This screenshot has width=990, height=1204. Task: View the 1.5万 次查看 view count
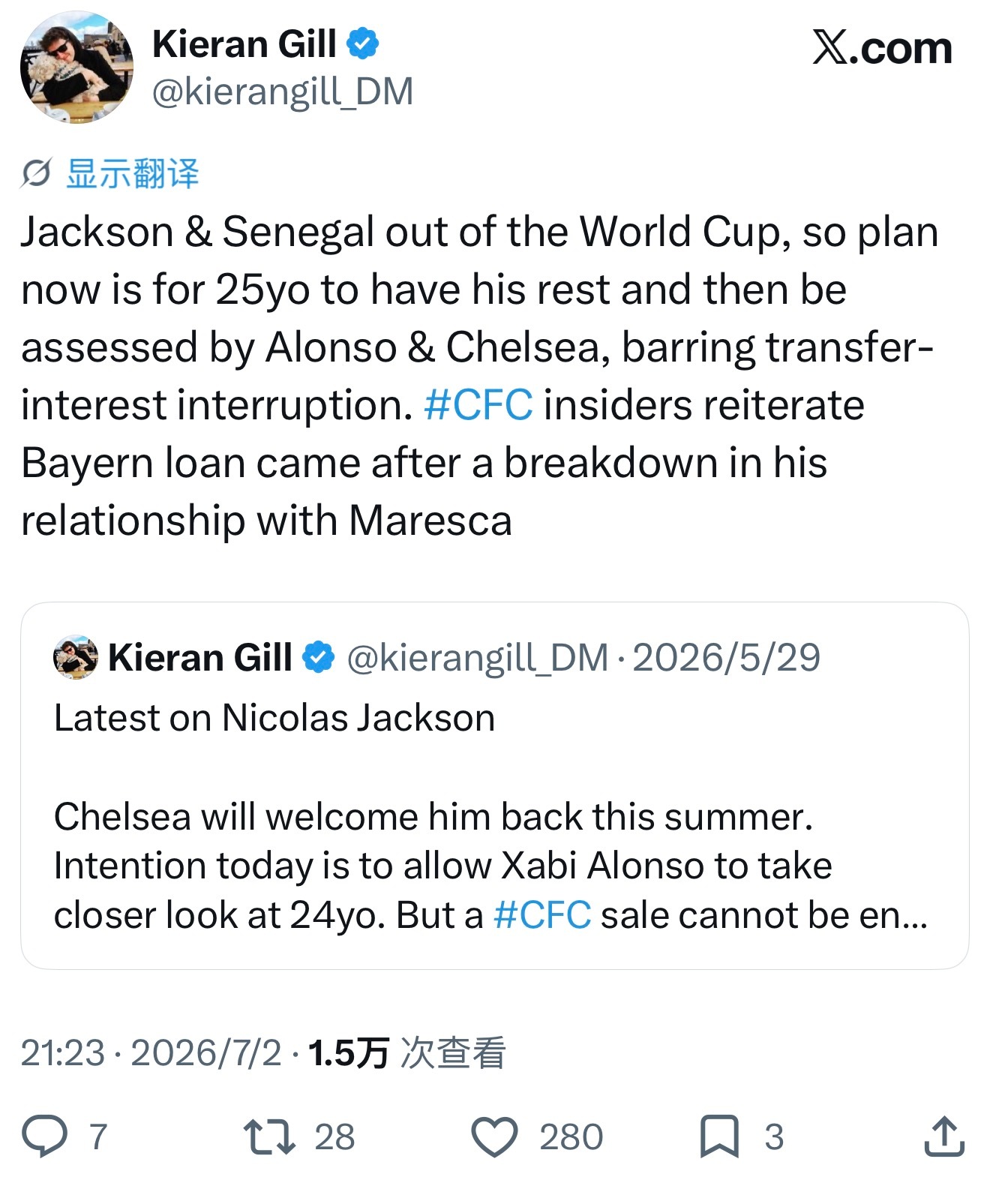[407, 1052]
